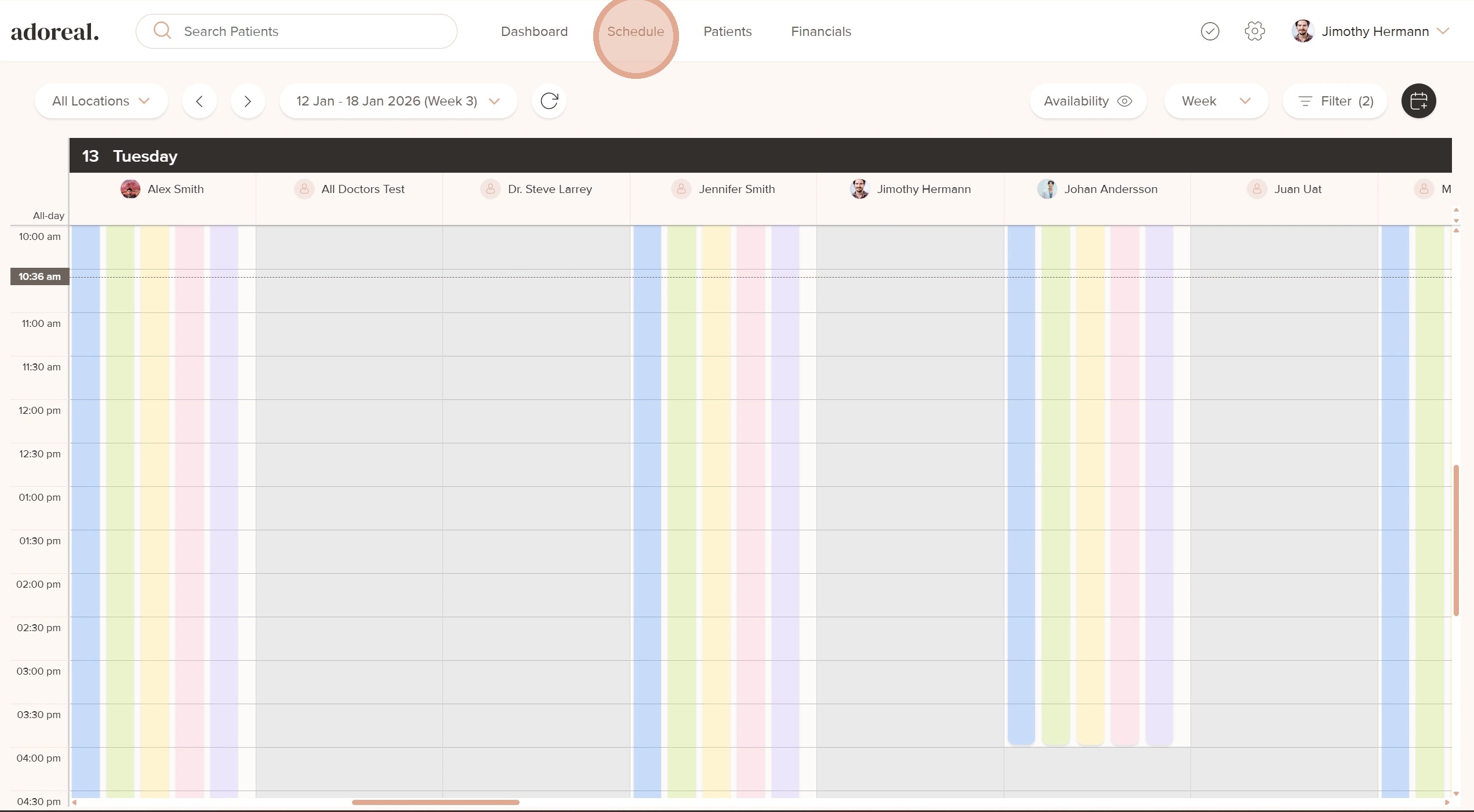Image resolution: width=1474 pixels, height=812 pixels.
Task: Click the adoreal logo link
Action: [55, 31]
